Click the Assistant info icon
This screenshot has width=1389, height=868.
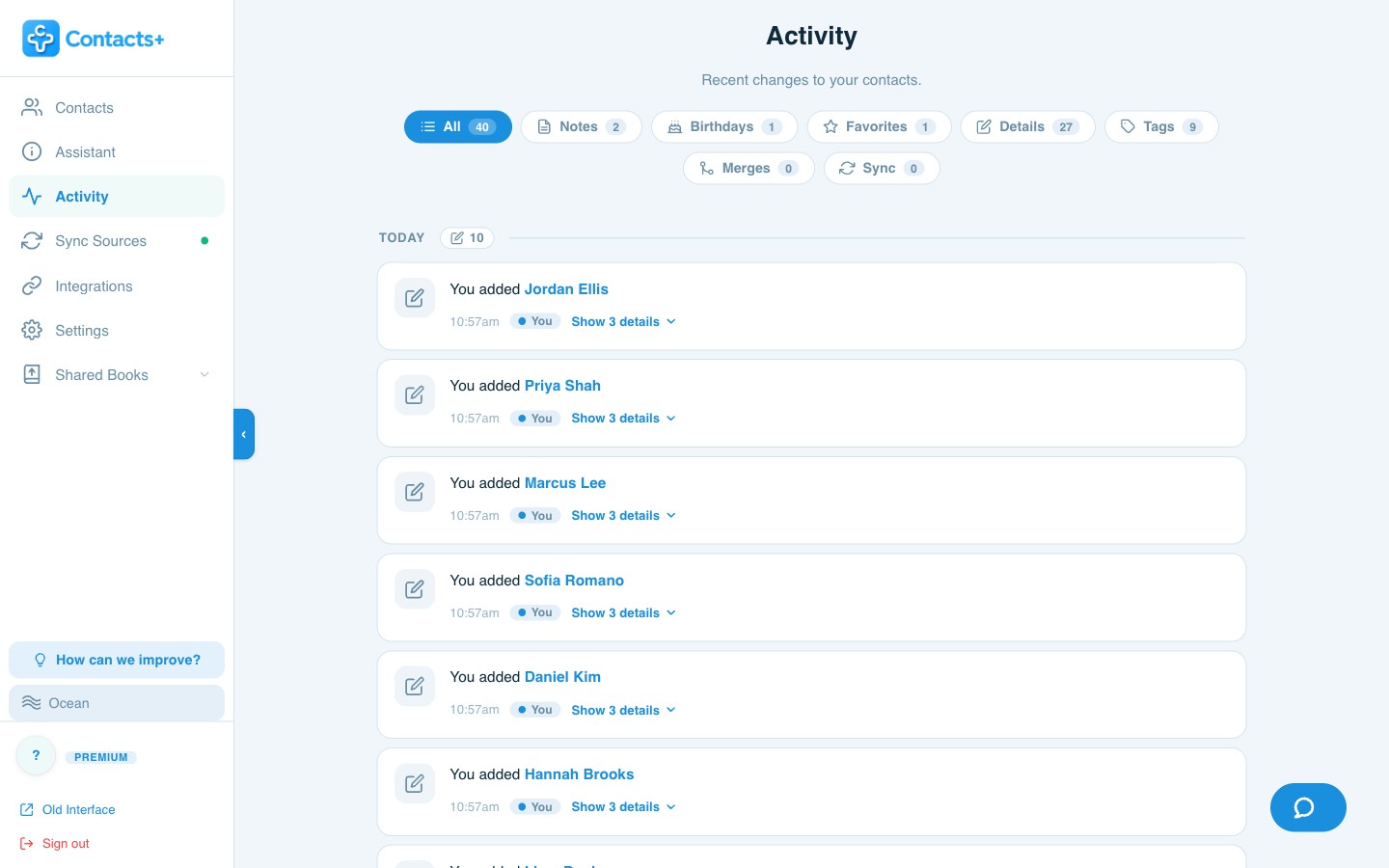coord(32,152)
